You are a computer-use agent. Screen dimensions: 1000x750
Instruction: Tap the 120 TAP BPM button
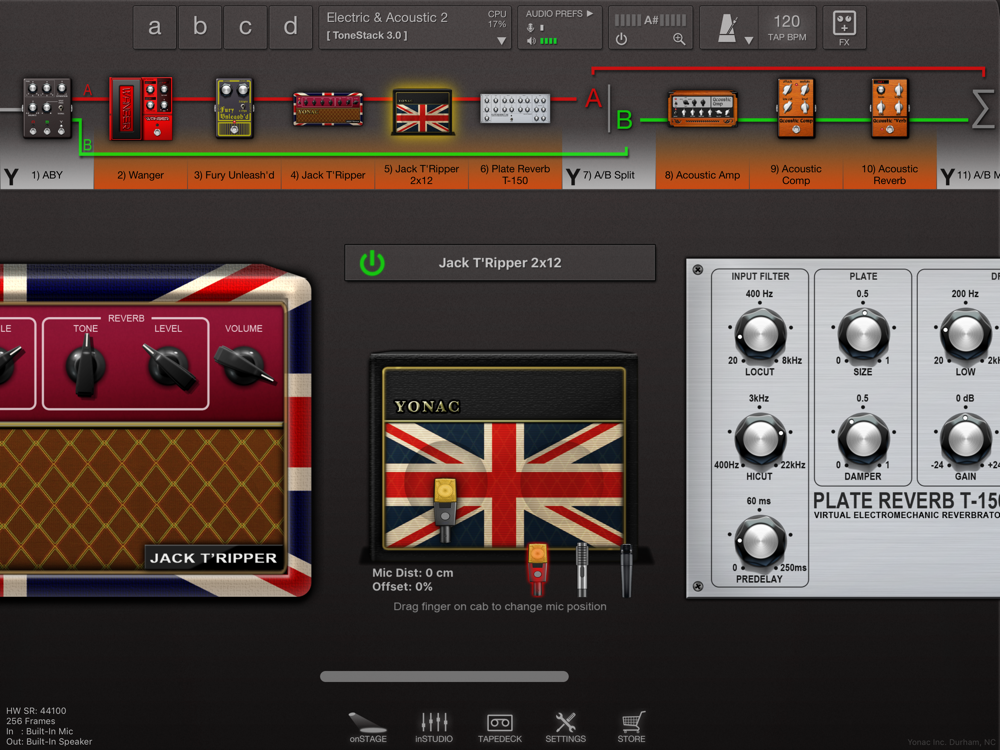[787, 27]
